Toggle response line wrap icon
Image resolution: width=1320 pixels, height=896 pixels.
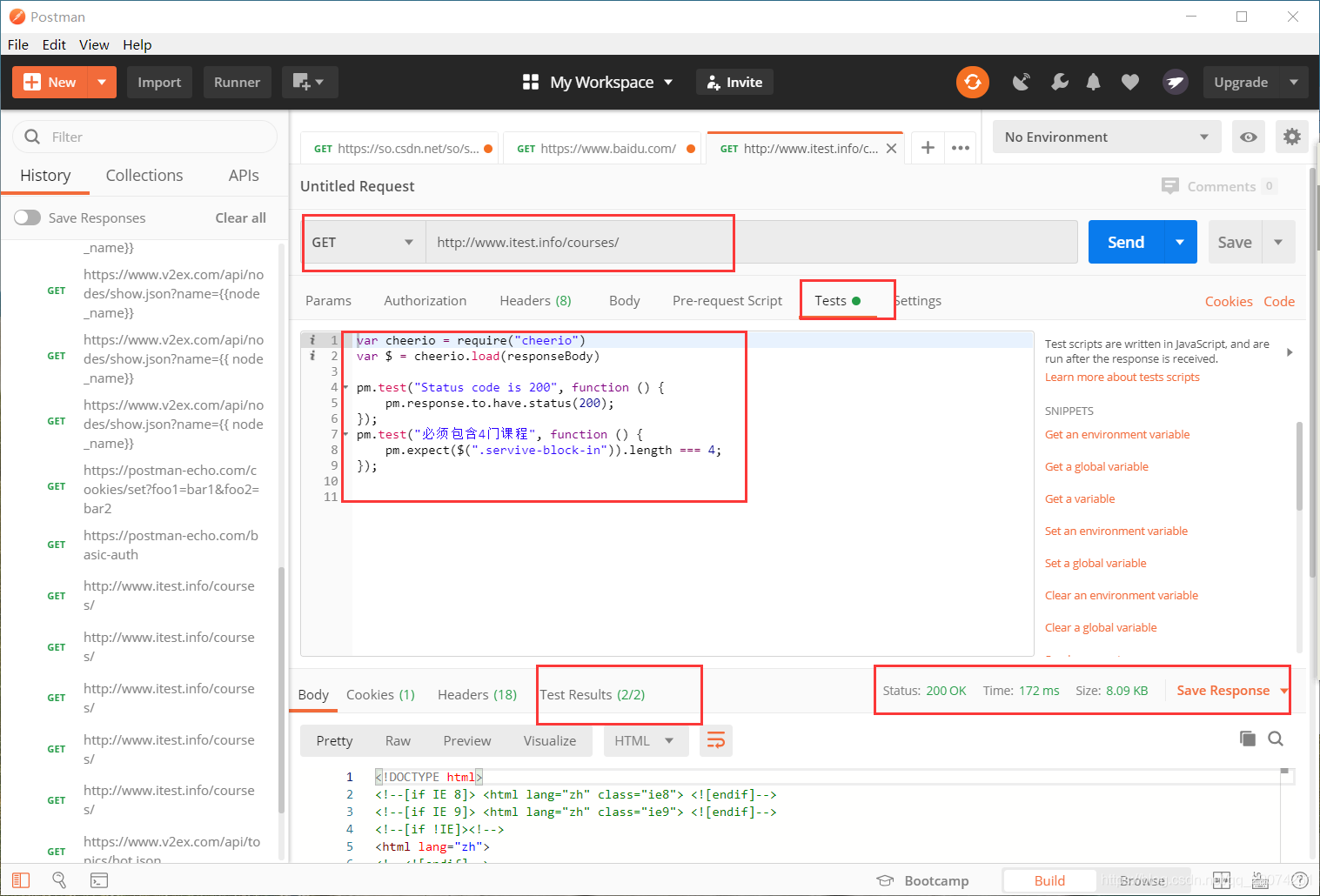(x=715, y=740)
